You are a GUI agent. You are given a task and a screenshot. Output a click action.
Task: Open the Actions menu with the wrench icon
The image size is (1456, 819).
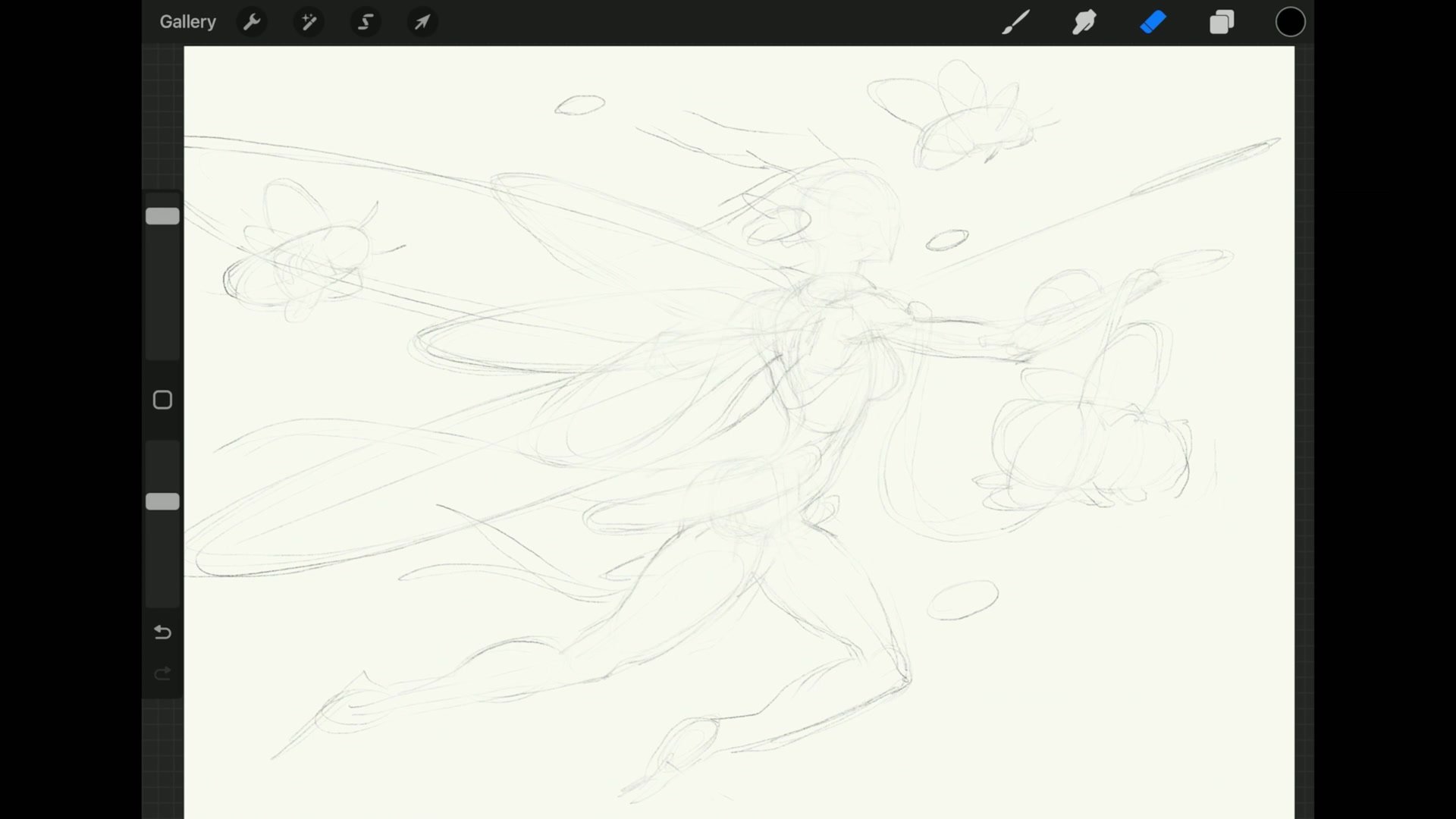pyautogui.click(x=252, y=22)
